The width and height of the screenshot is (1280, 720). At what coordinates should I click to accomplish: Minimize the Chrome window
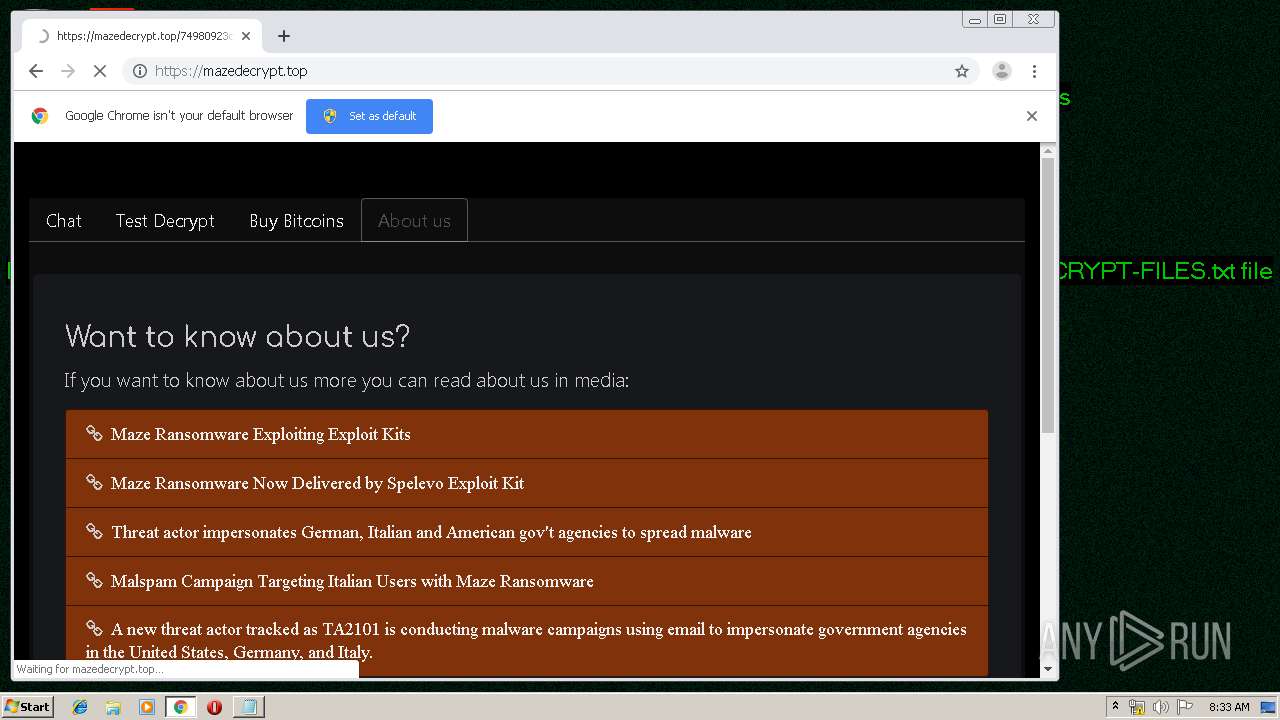click(975, 19)
